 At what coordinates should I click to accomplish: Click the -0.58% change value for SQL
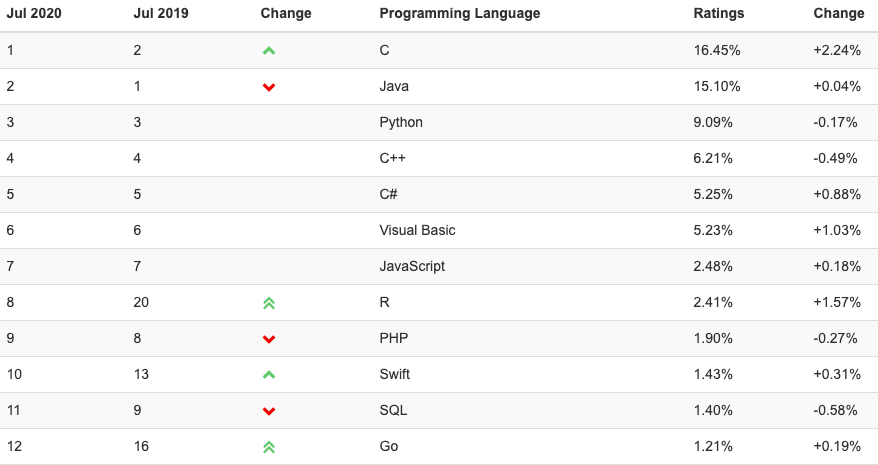[835, 410]
